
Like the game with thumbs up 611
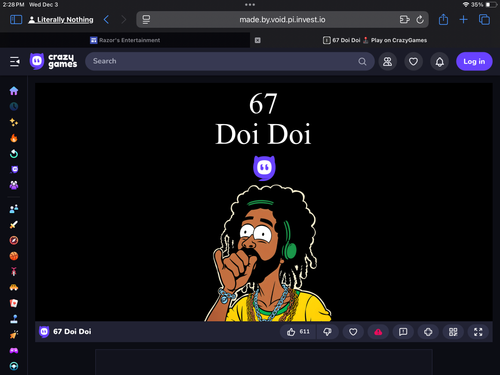pos(298,332)
